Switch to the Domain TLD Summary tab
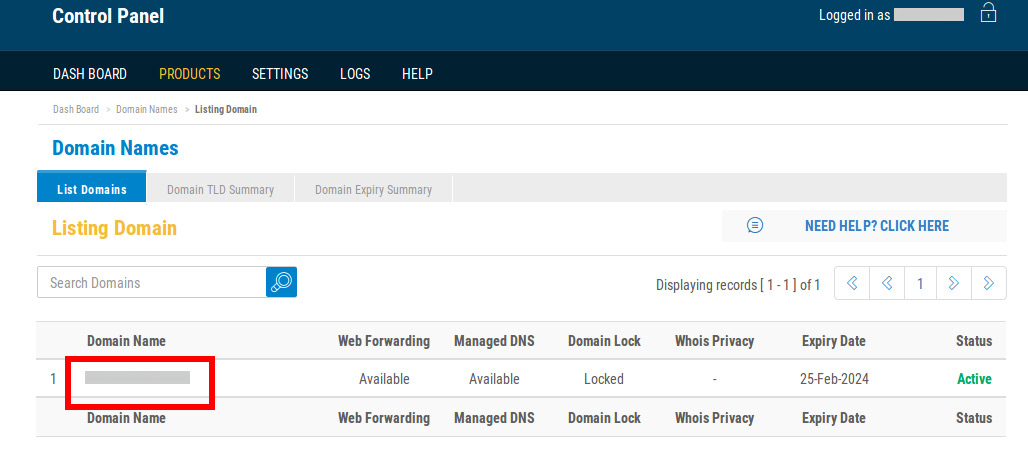Viewport: 1028px width, 473px height. [x=220, y=189]
